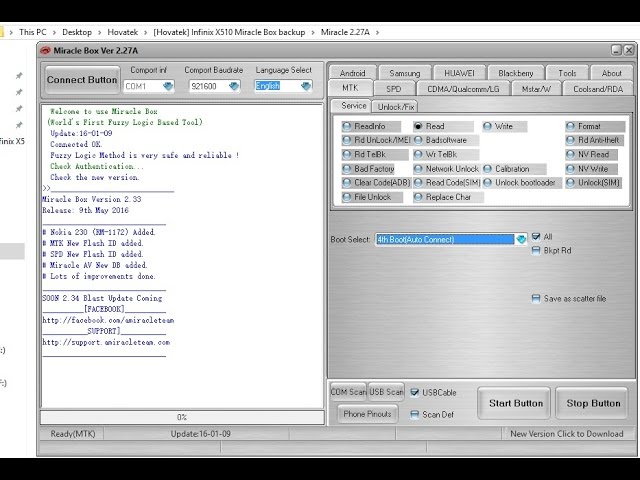Click the Update:16-01-09 status bar entry
This screenshot has width=640, height=480.
tap(200, 433)
